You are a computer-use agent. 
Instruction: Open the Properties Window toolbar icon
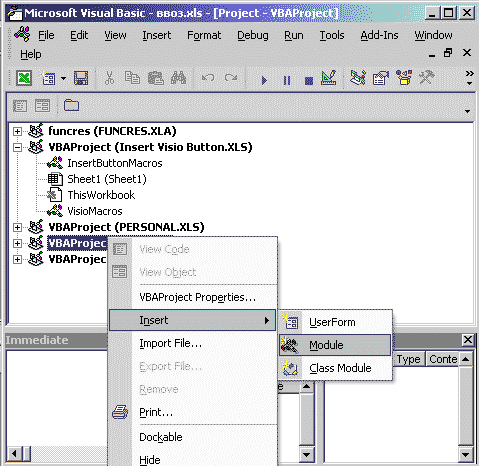381,78
